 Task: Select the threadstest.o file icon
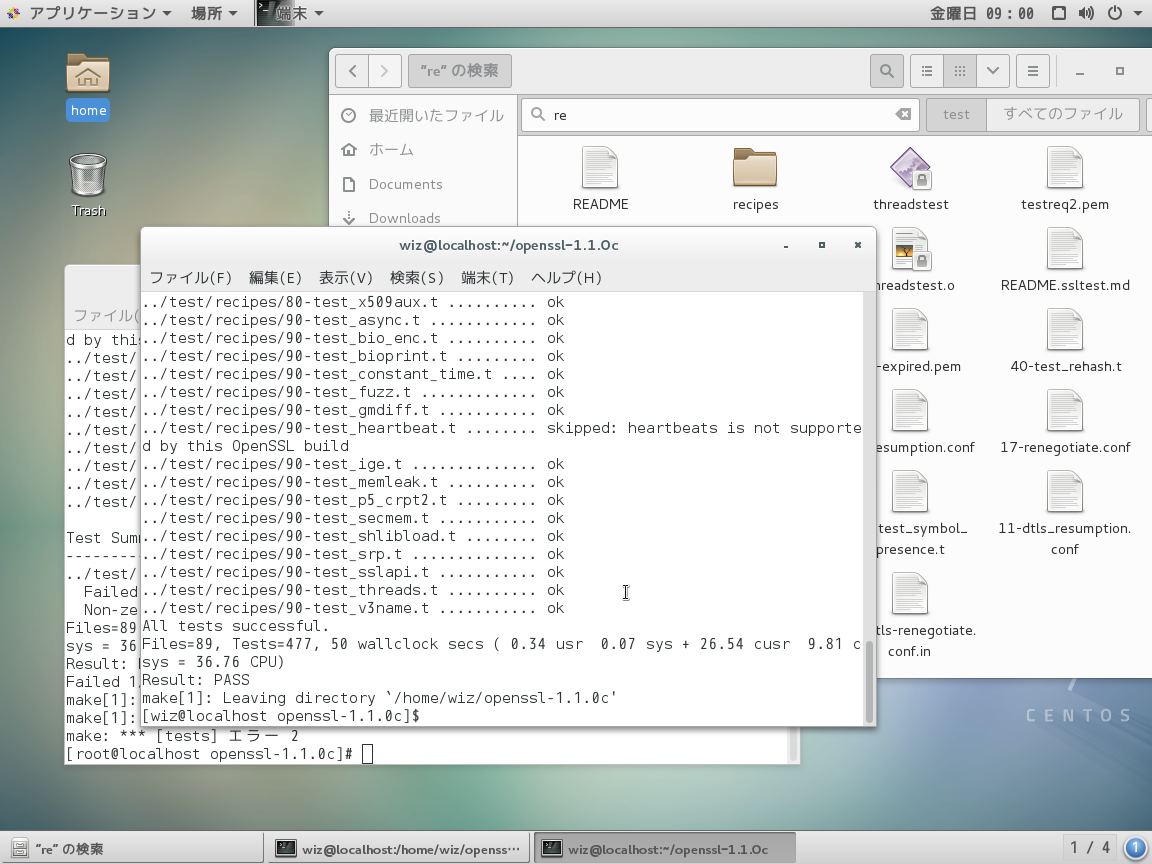click(x=911, y=260)
